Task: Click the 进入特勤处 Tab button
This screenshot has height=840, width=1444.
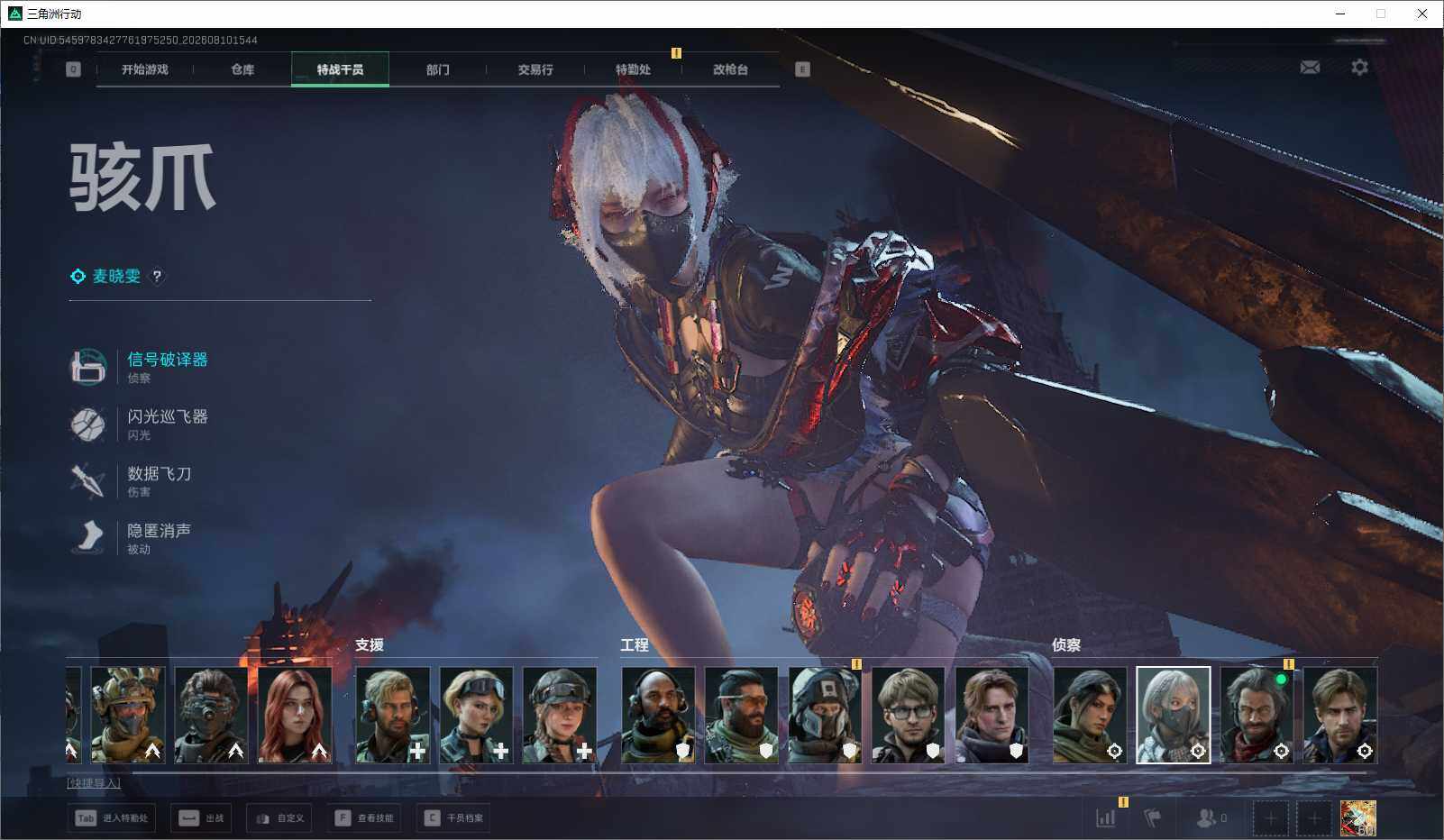Action: click(x=112, y=818)
